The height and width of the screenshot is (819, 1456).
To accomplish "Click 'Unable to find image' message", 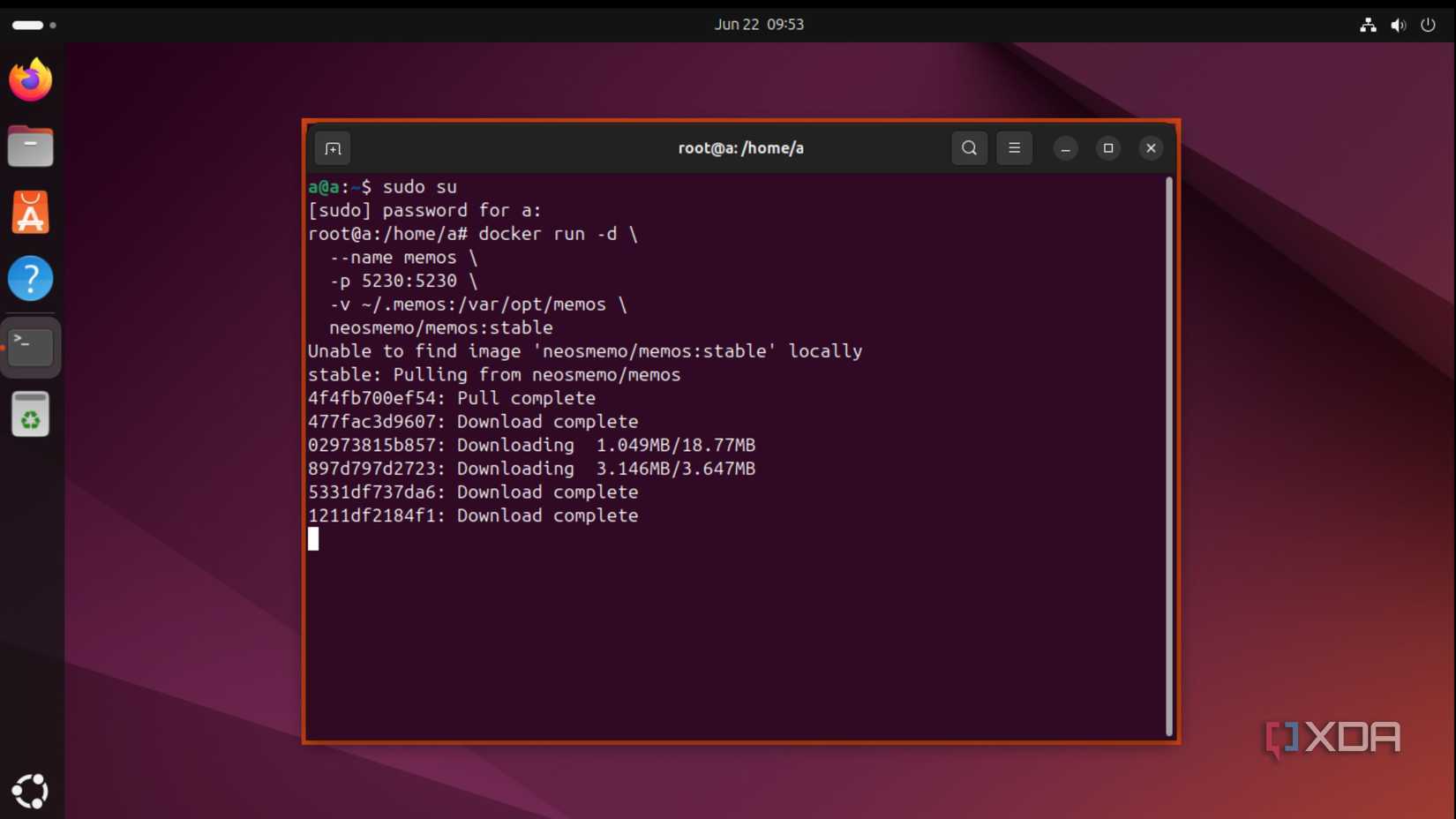I will (x=585, y=351).
